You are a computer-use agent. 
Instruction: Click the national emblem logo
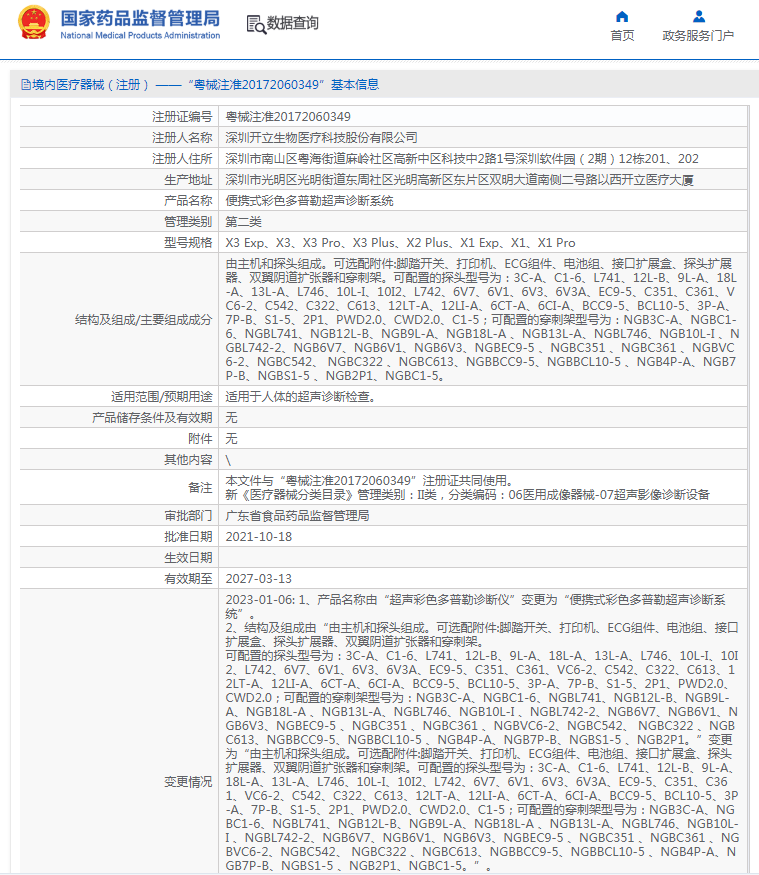click(x=33, y=22)
